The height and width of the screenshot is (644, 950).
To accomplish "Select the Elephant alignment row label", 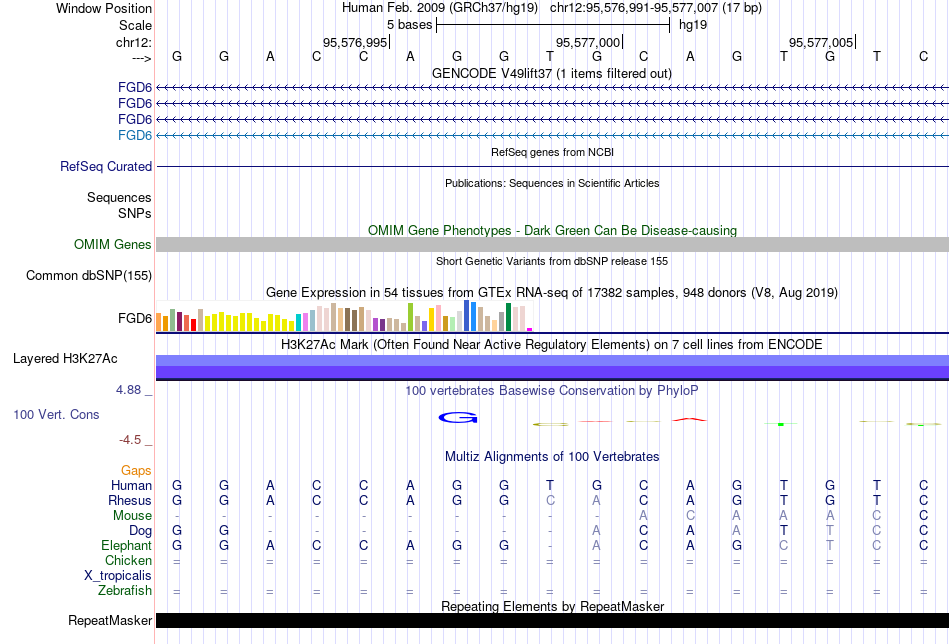I will [127, 545].
